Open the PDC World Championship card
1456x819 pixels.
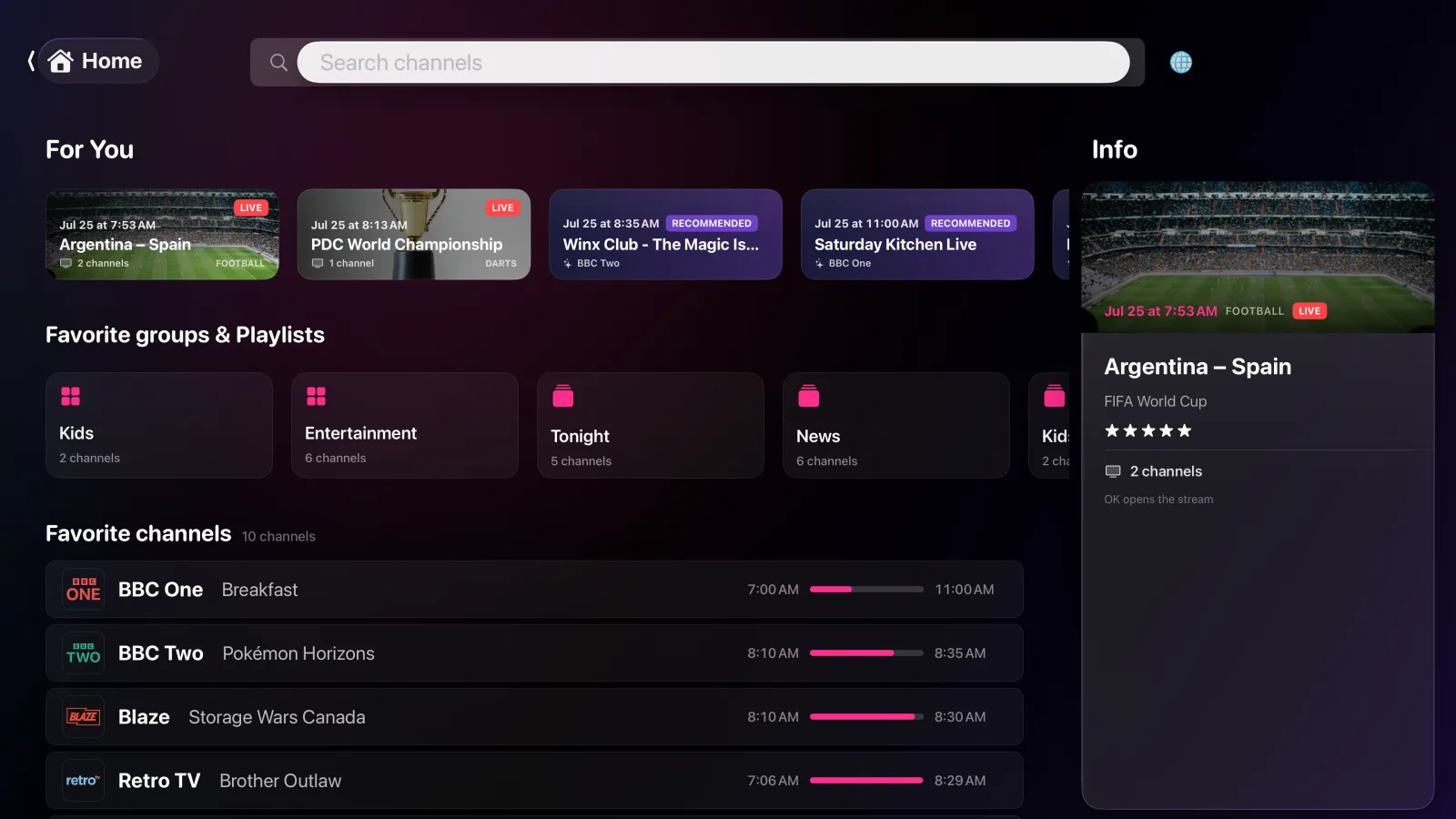tap(414, 234)
